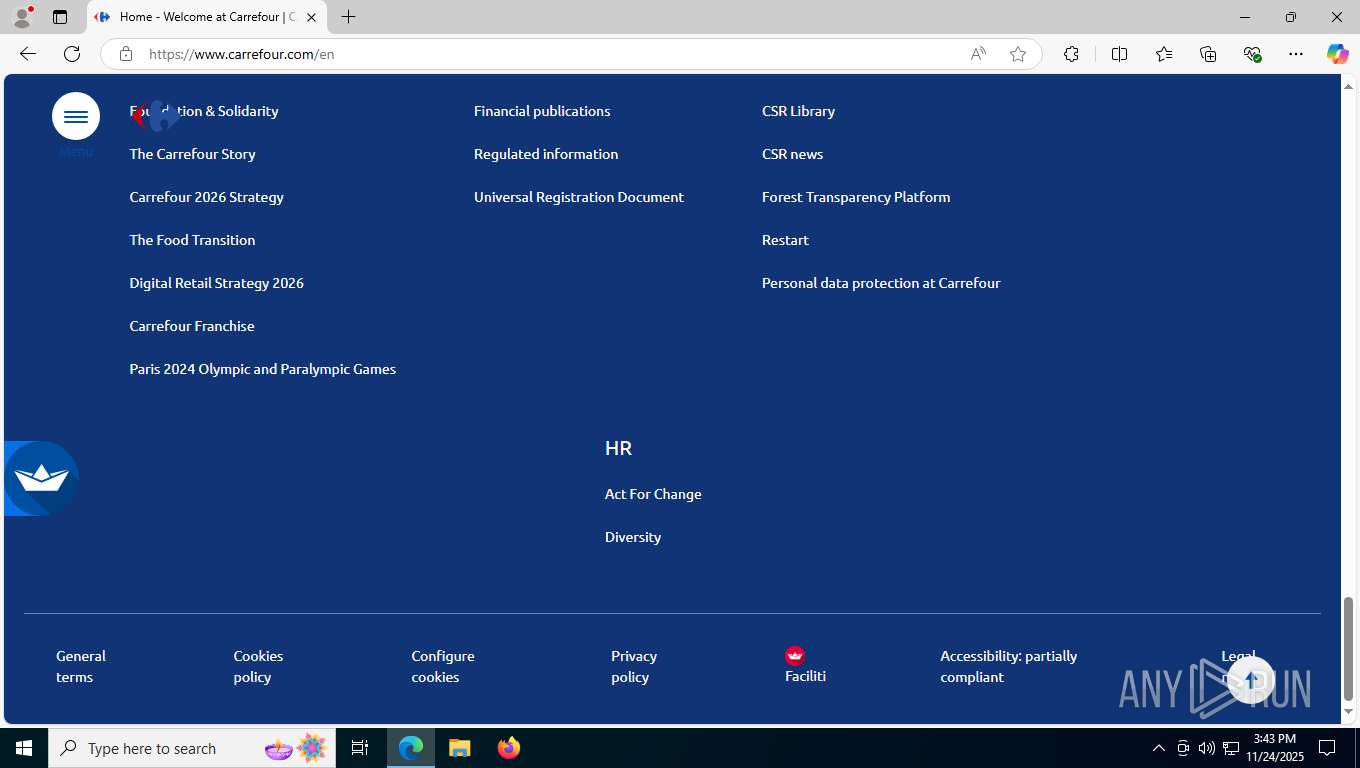Open the Facil'iti boat accessibility widget
The image size is (1360, 768).
pyautogui.click(x=41, y=478)
